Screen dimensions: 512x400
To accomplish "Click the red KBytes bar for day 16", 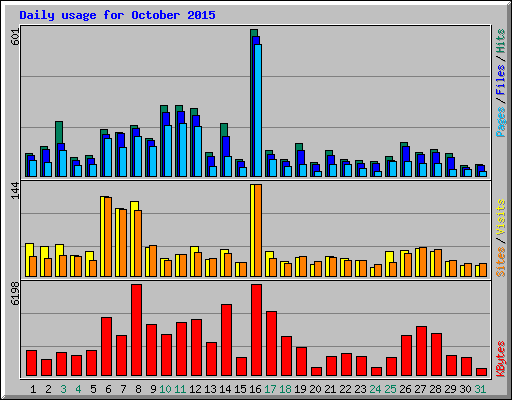I will 256,330.
